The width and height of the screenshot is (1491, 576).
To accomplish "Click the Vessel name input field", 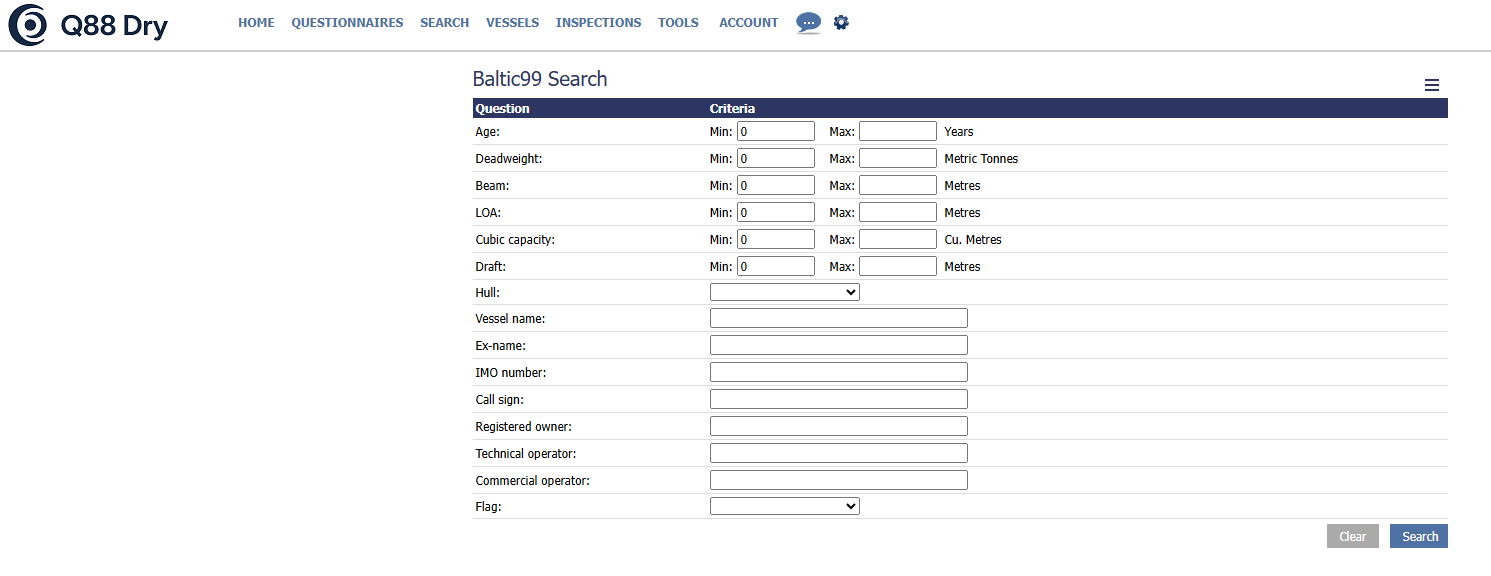I will click(838, 318).
